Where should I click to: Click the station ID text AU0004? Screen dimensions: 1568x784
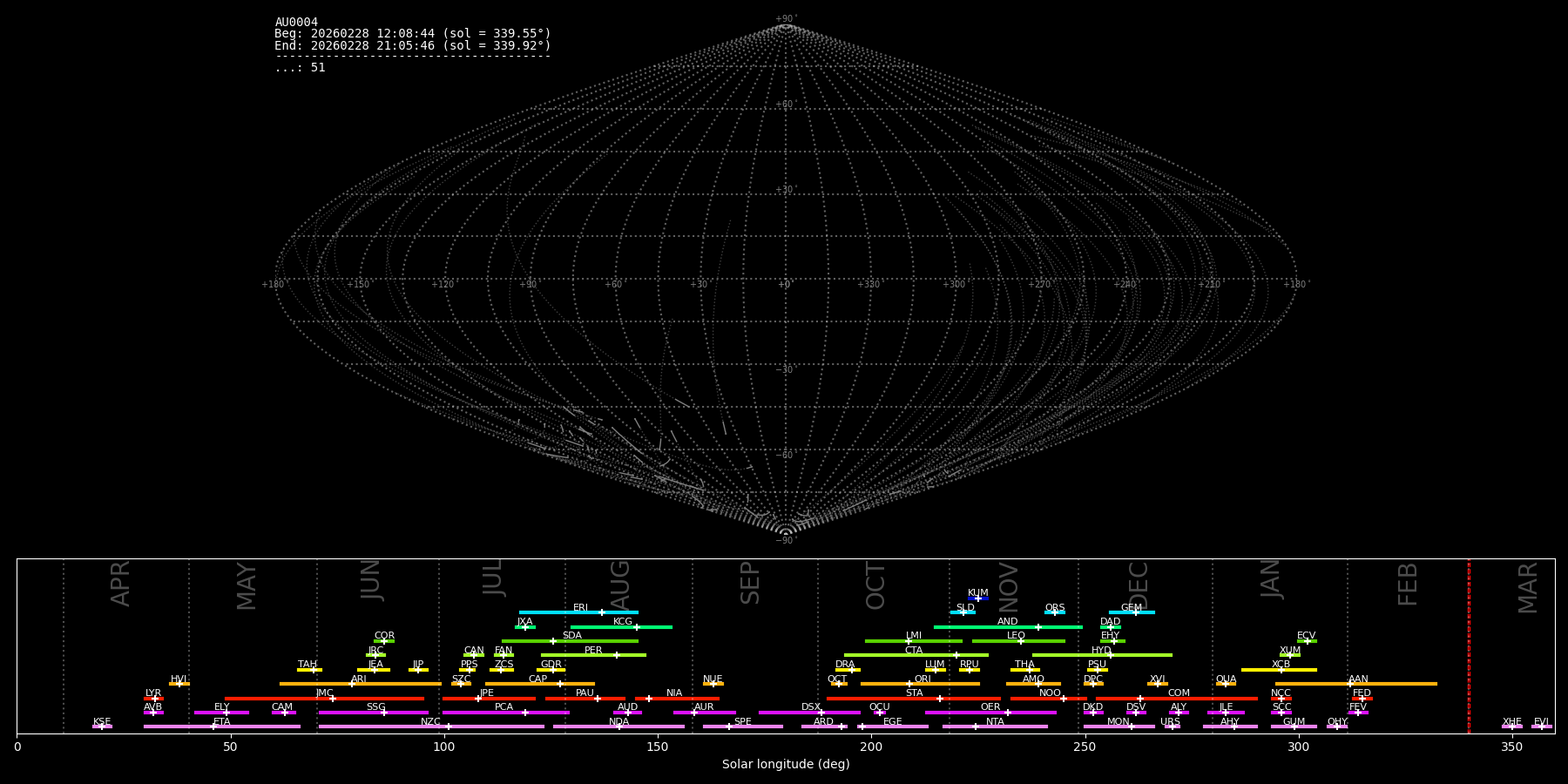tap(296, 23)
